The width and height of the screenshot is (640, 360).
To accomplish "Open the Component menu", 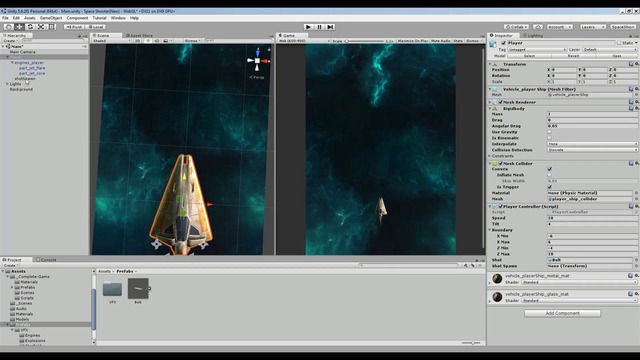I will point(77,18).
